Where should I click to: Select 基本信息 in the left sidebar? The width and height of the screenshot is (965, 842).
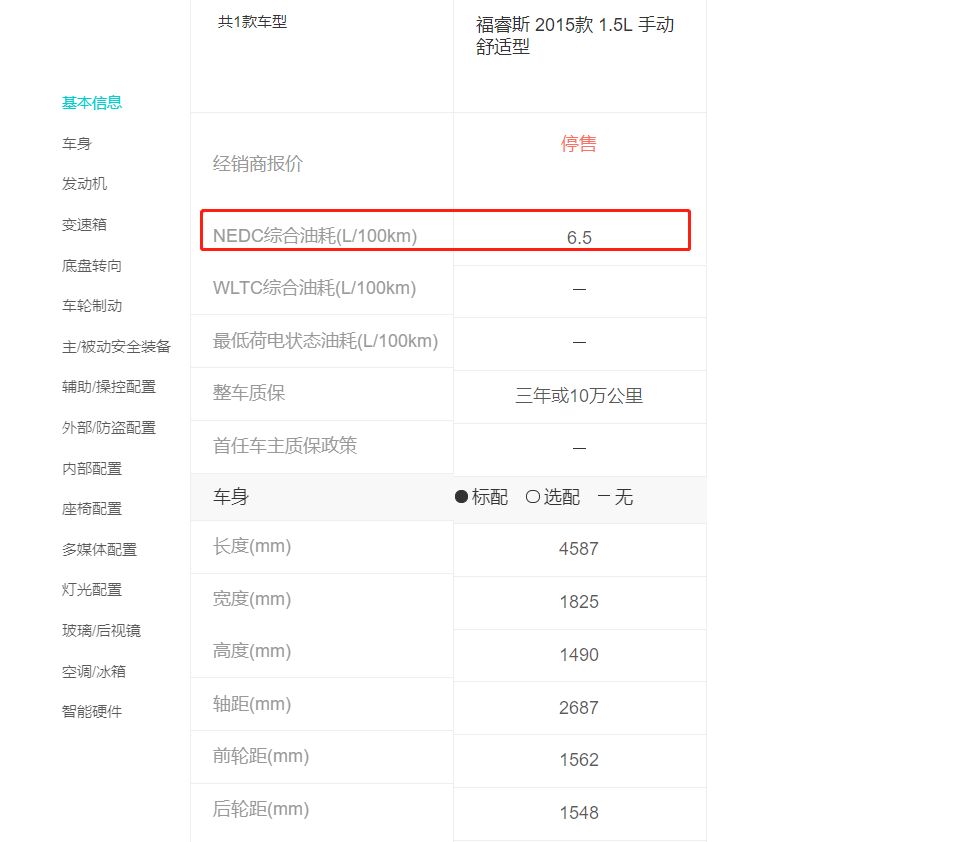[92, 102]
